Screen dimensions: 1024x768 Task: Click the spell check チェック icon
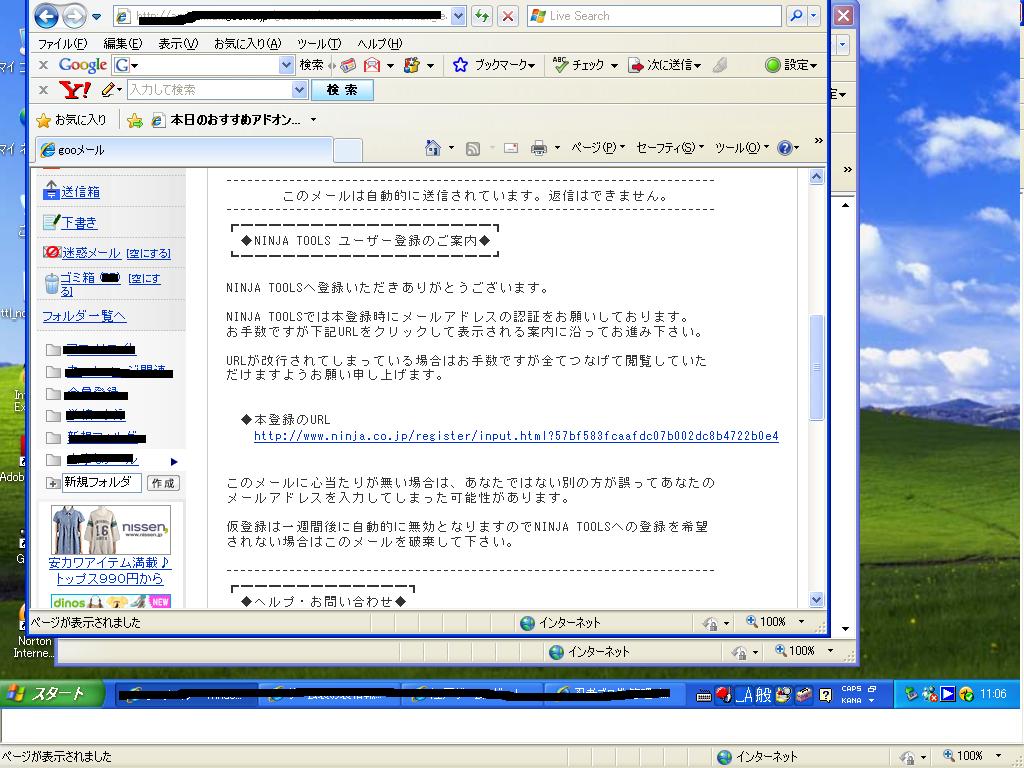(x=560, y=65)
